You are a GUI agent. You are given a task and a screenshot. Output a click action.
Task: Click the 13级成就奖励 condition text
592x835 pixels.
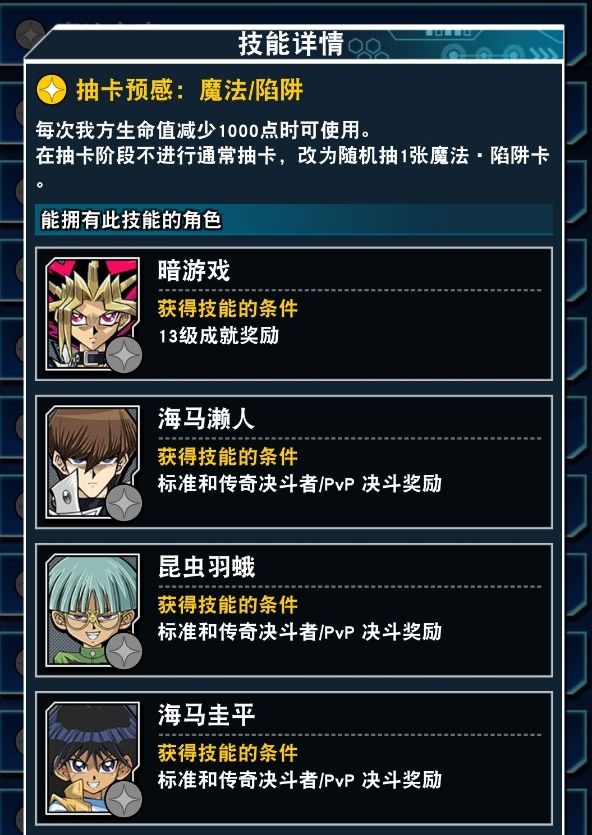218,336
